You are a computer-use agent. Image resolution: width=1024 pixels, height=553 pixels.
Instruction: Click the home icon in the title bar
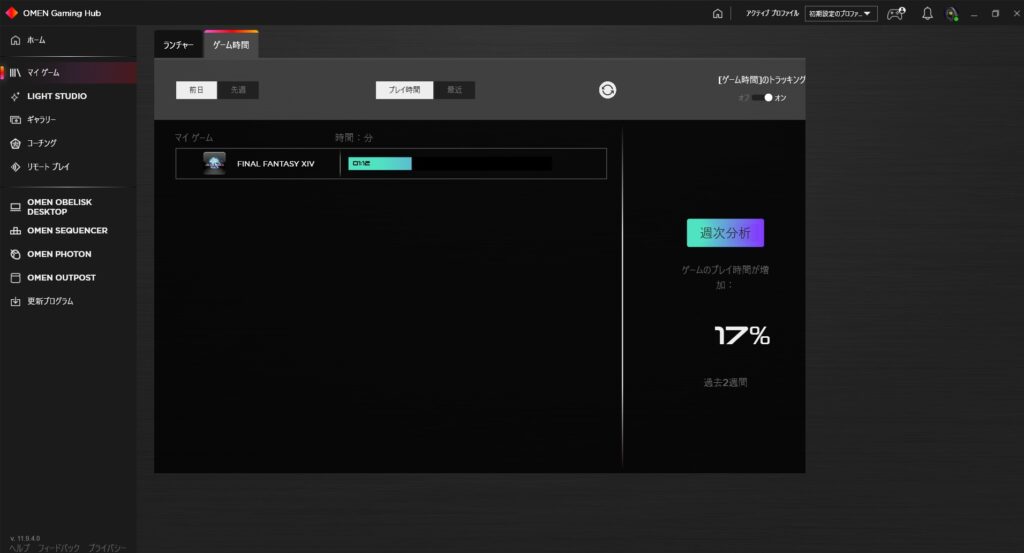pos(717,14)
